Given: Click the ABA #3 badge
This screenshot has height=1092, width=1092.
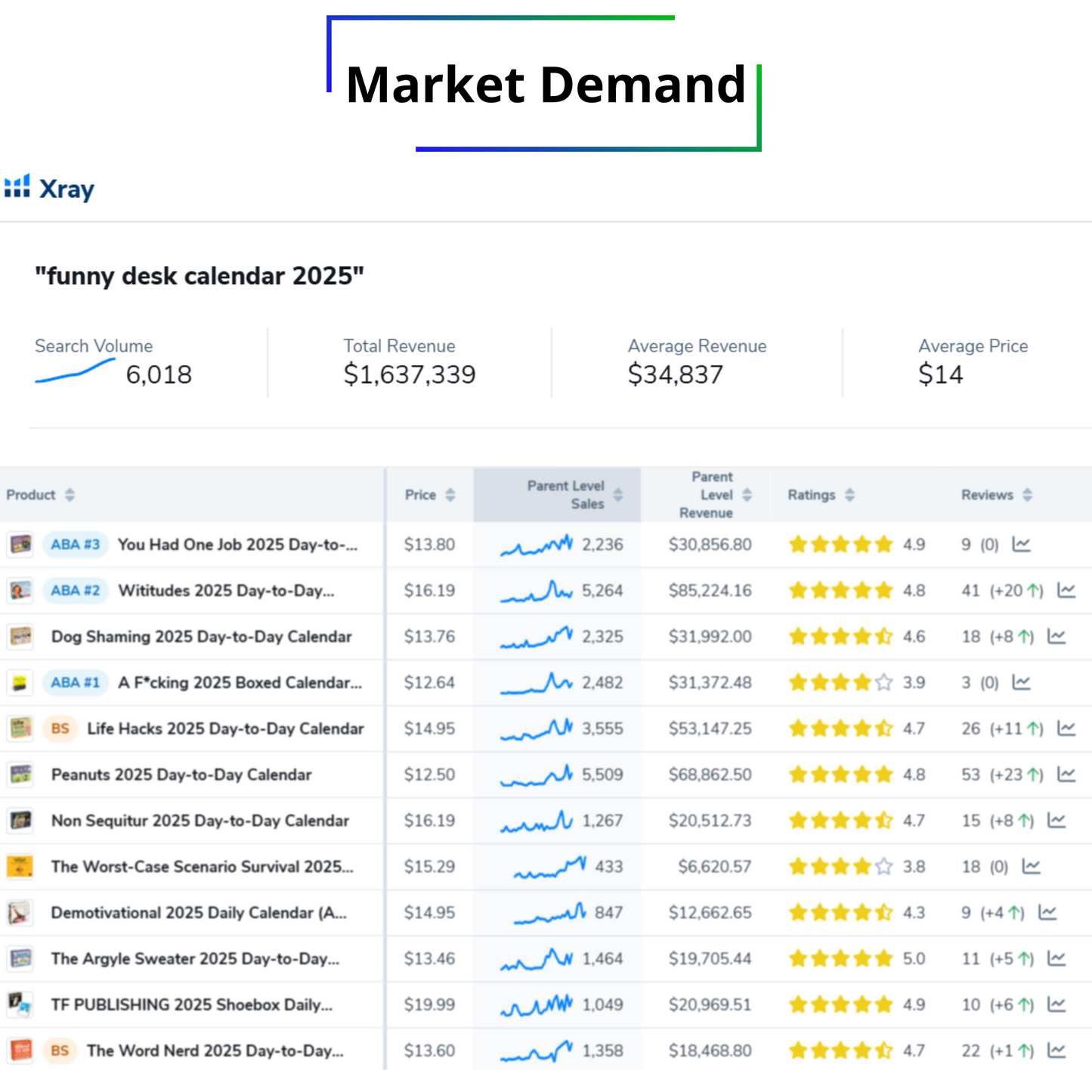Looking at the screenshot, I should point(76,544).
